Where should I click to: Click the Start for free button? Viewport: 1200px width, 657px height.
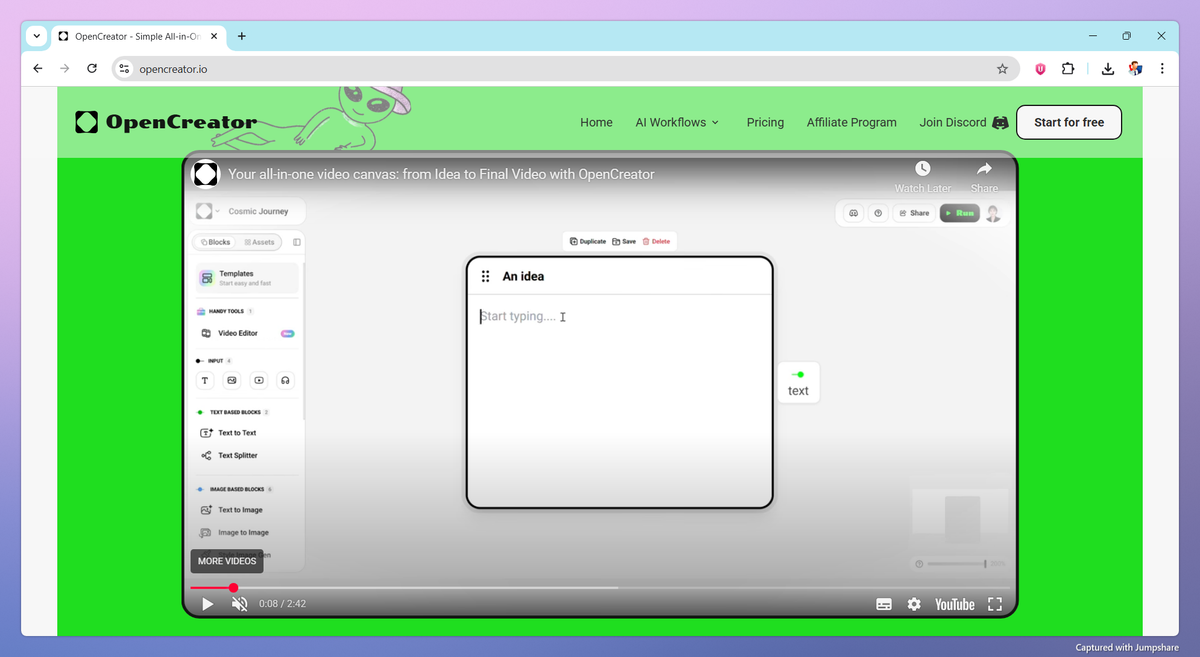[x=1068, y=122]
